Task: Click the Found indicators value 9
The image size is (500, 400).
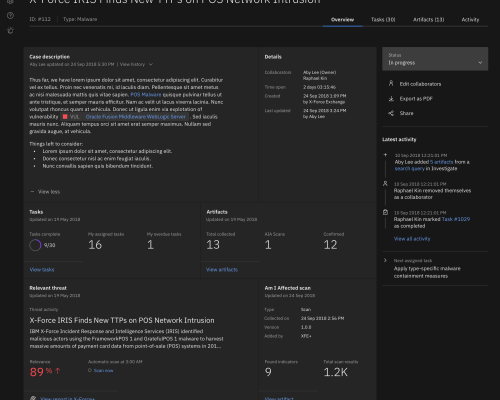Action: (268, 372)
